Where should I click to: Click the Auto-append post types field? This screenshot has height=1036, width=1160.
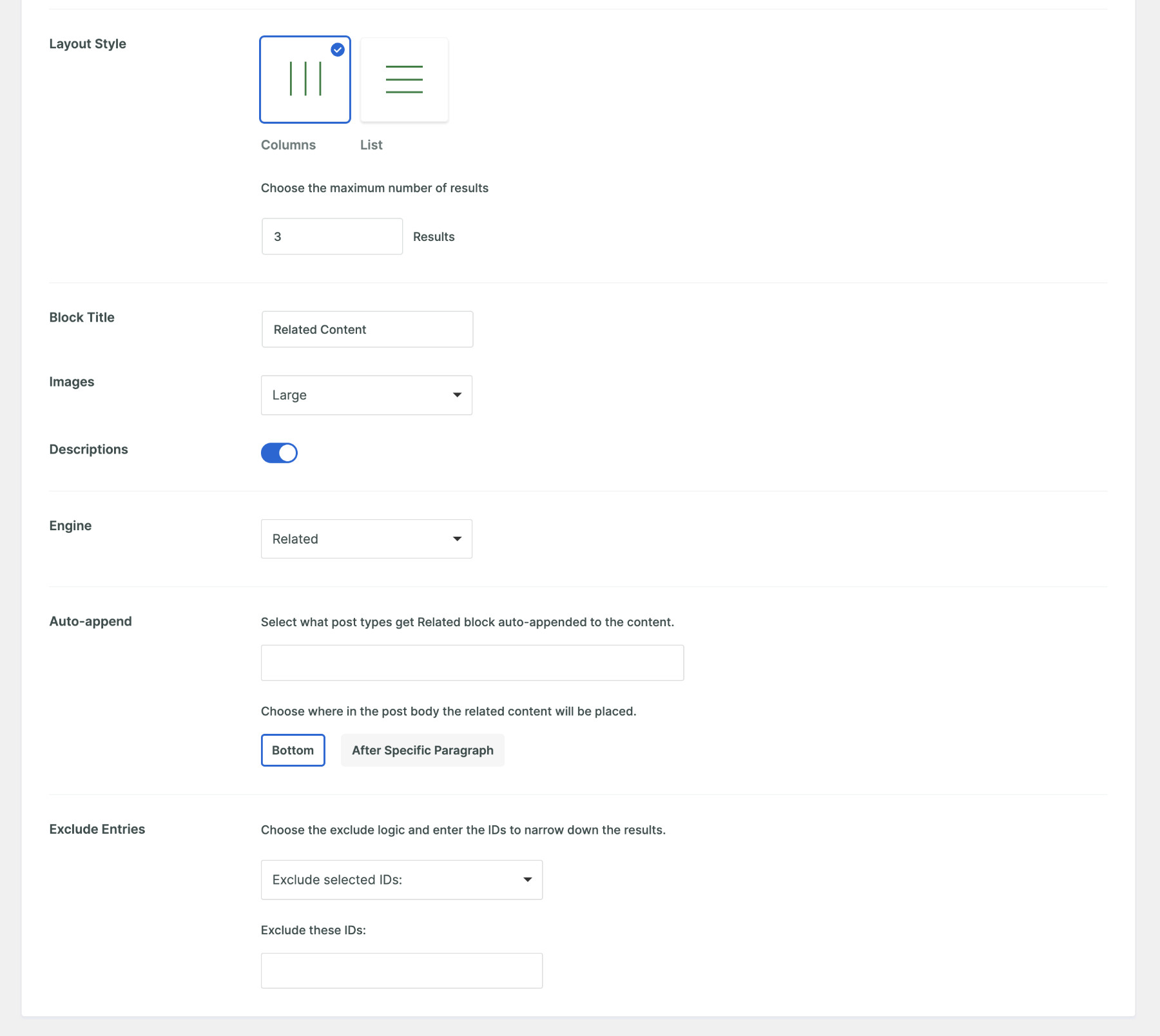[x=472, y=663]
